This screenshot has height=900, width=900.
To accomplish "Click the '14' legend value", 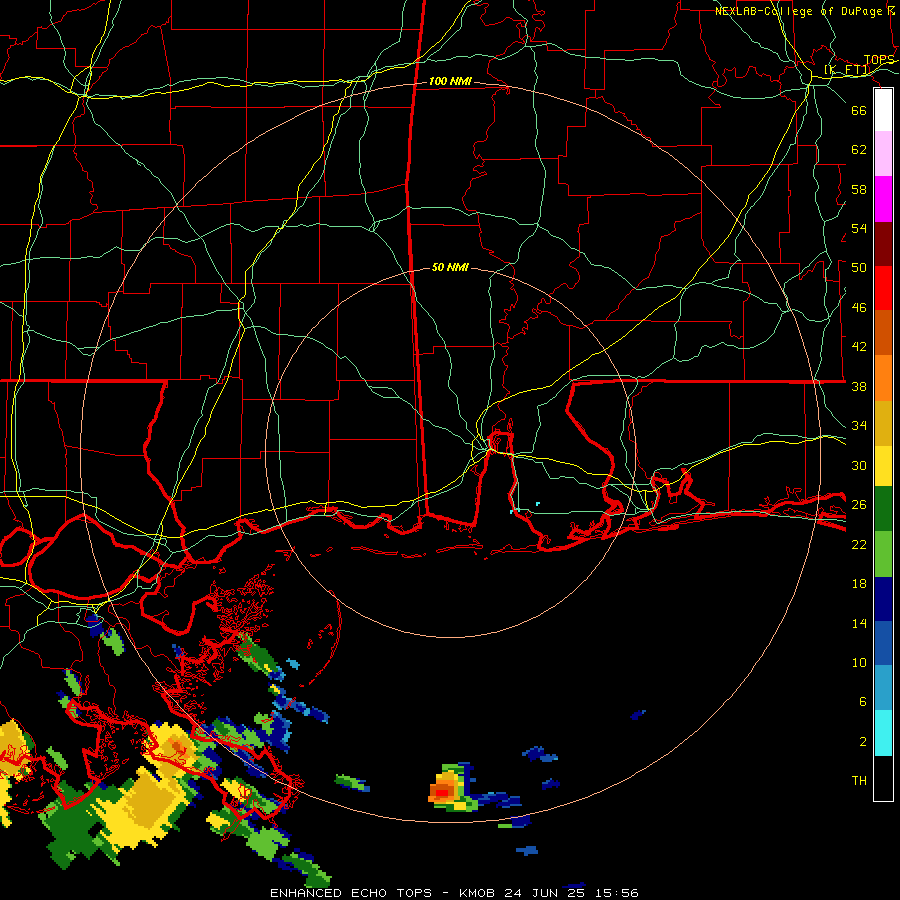I will point(859,623).
